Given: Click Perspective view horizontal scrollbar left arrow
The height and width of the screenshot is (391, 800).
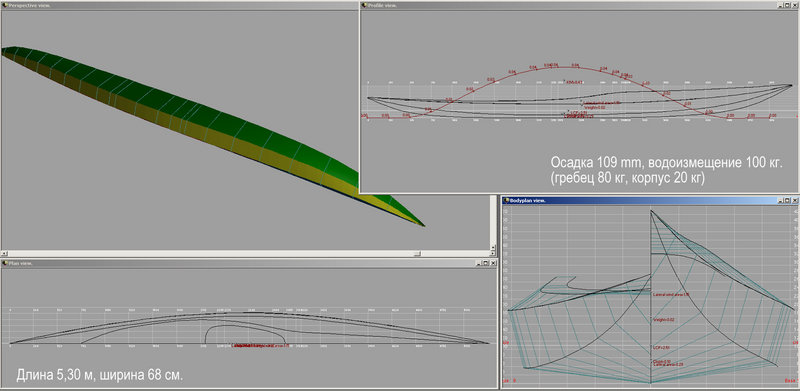Looking at the screenshot, I should click(x=4, y=253).
